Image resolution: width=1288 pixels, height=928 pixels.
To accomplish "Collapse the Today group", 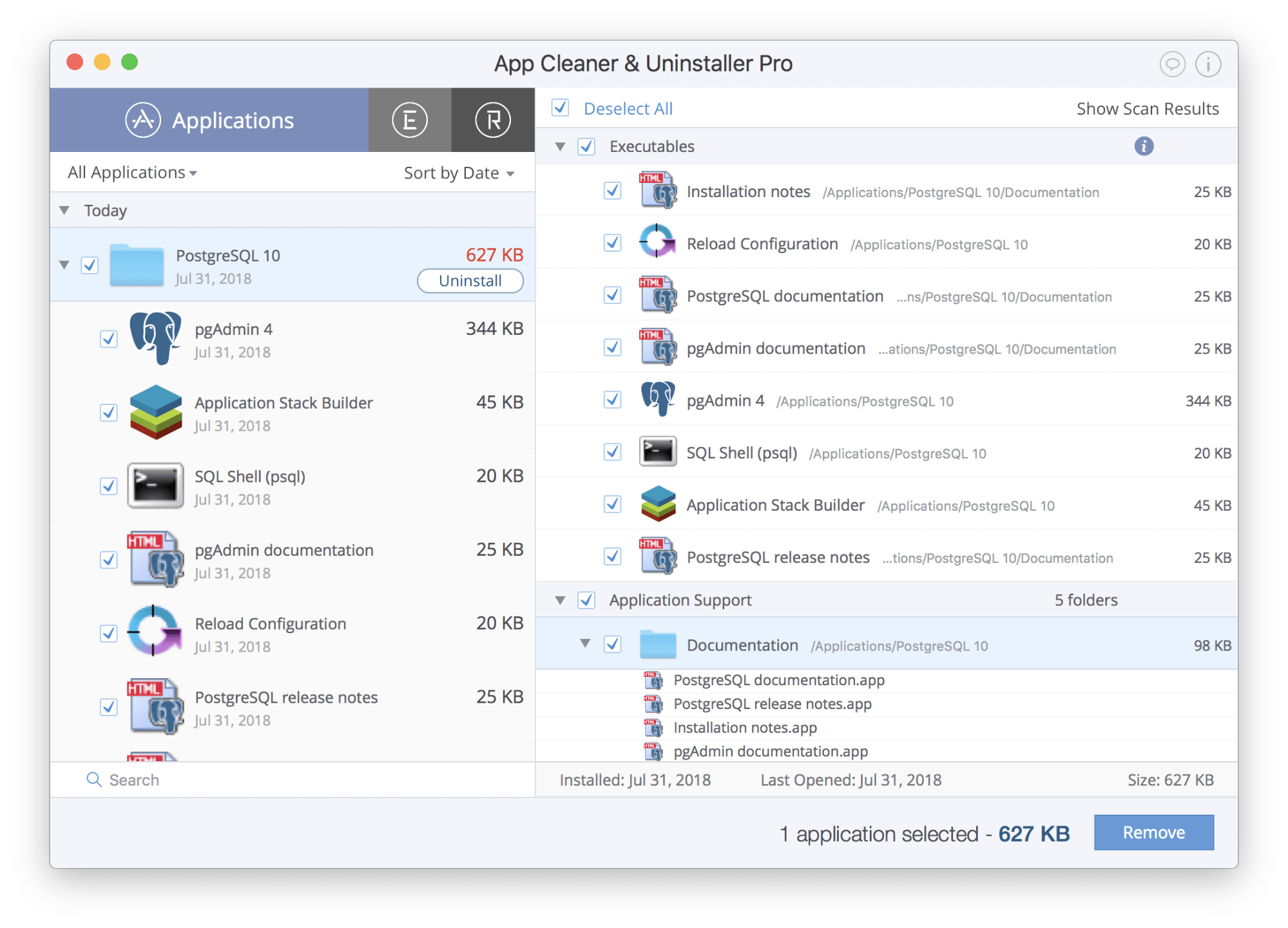I will pos(64,210).
